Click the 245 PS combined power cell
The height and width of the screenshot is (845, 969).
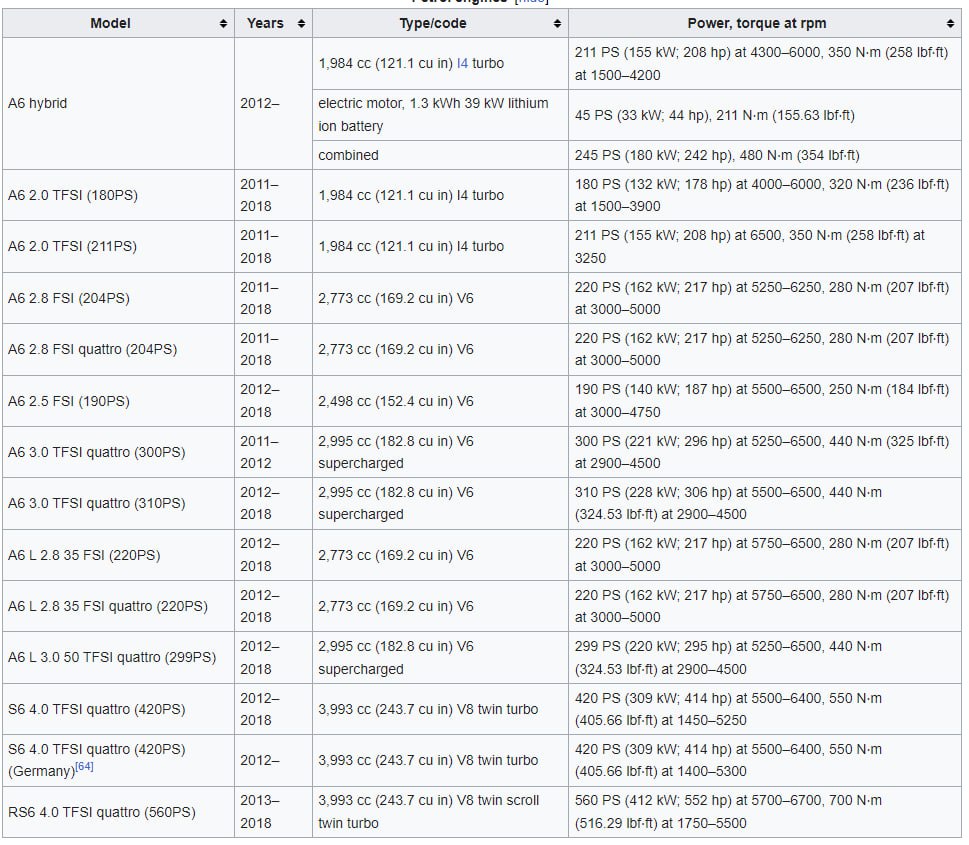765,155
